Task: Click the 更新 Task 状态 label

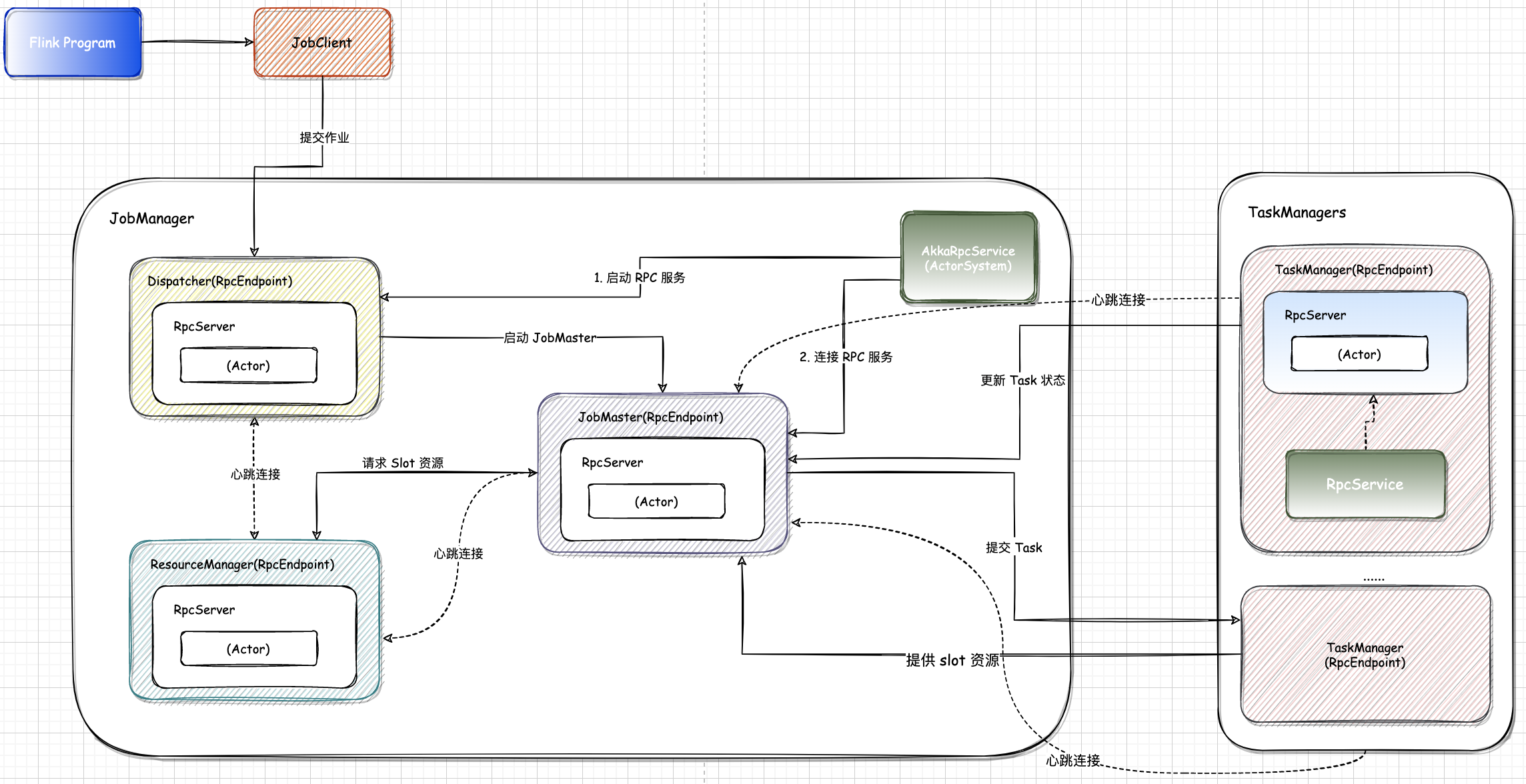Action: 1022,380
